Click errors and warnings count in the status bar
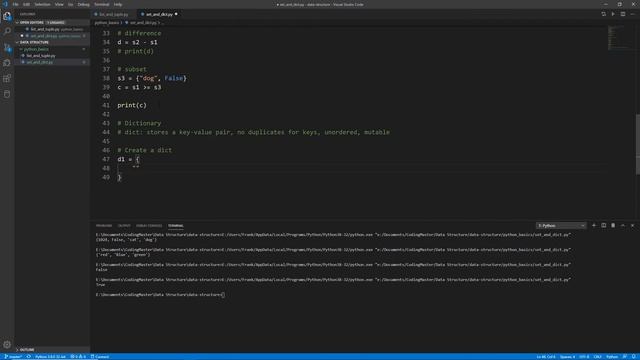The image size is (640, 360). point(78,357)
